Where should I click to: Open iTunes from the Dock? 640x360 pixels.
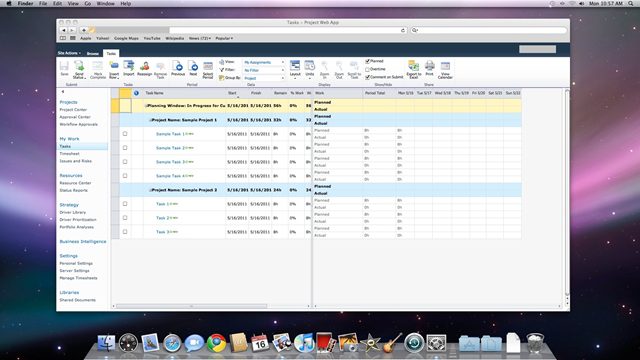coord(304,343)
